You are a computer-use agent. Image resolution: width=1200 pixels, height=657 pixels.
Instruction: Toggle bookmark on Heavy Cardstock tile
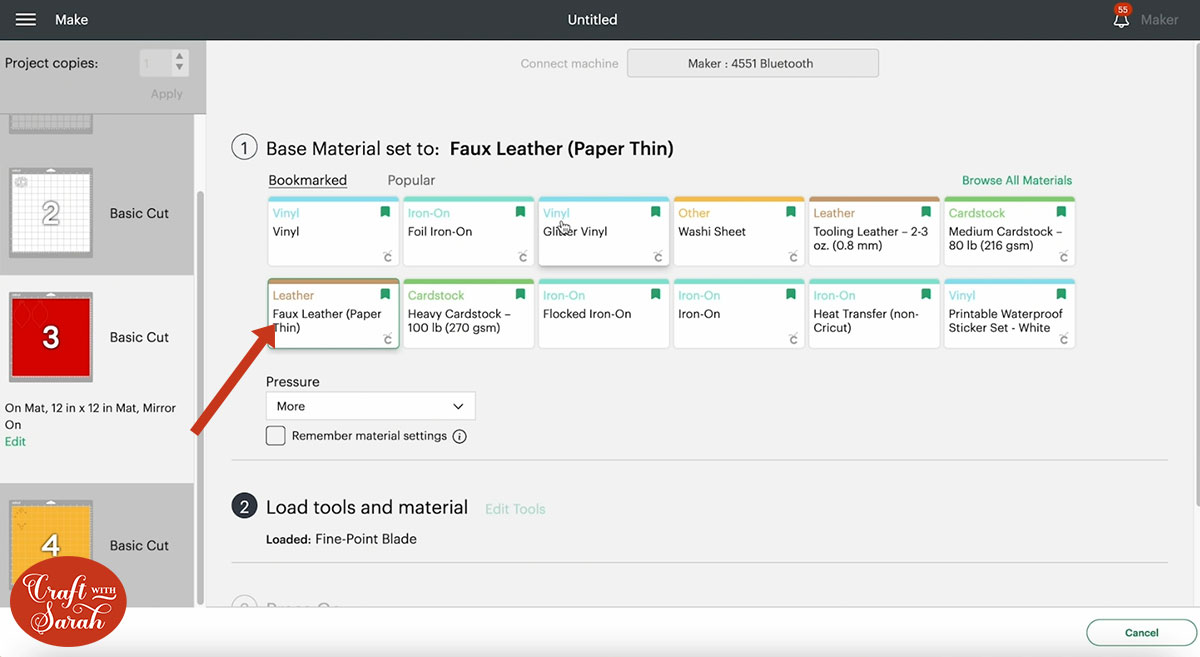coord(521,295)
